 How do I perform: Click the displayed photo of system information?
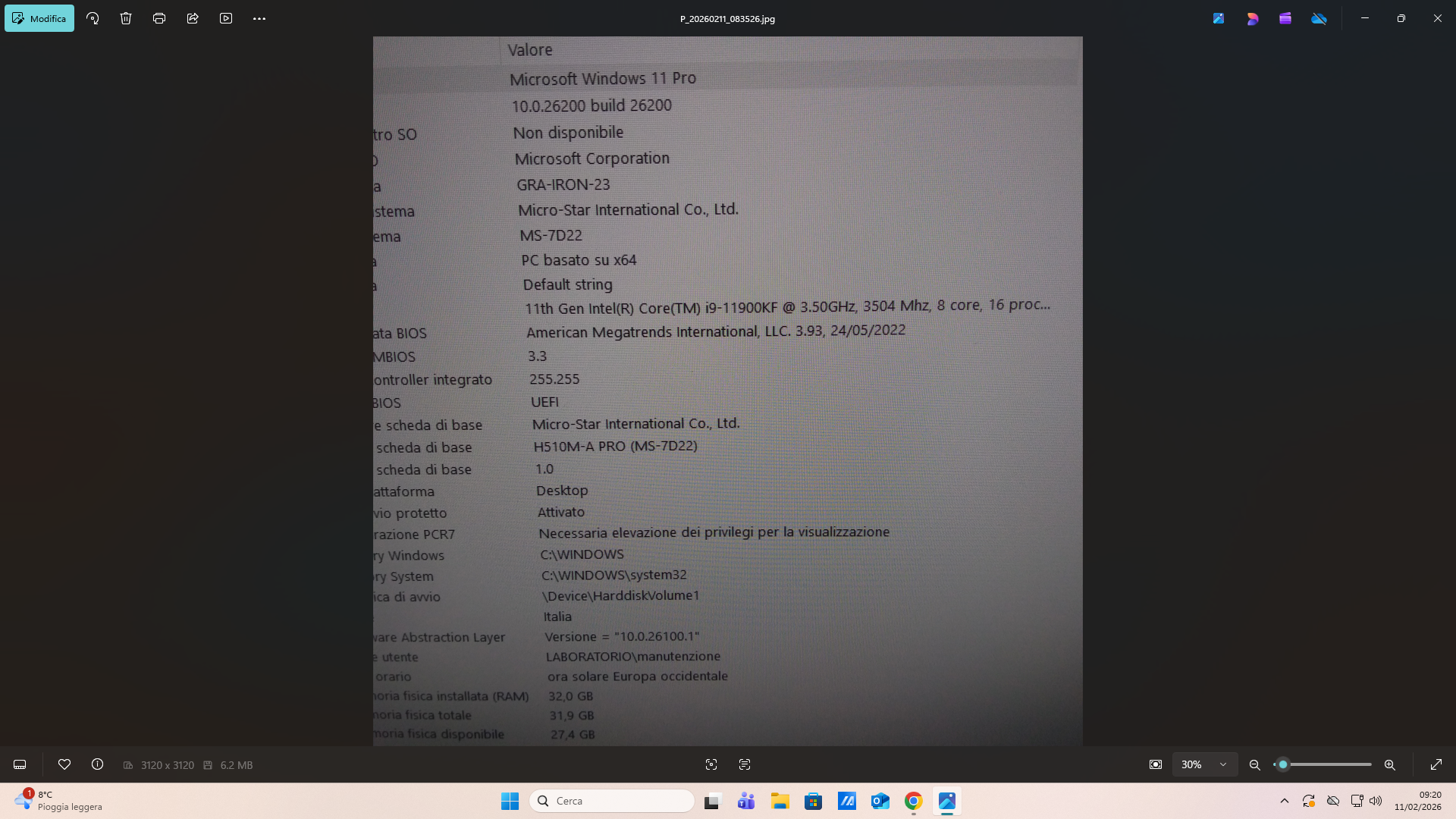[x=728, y=391]
